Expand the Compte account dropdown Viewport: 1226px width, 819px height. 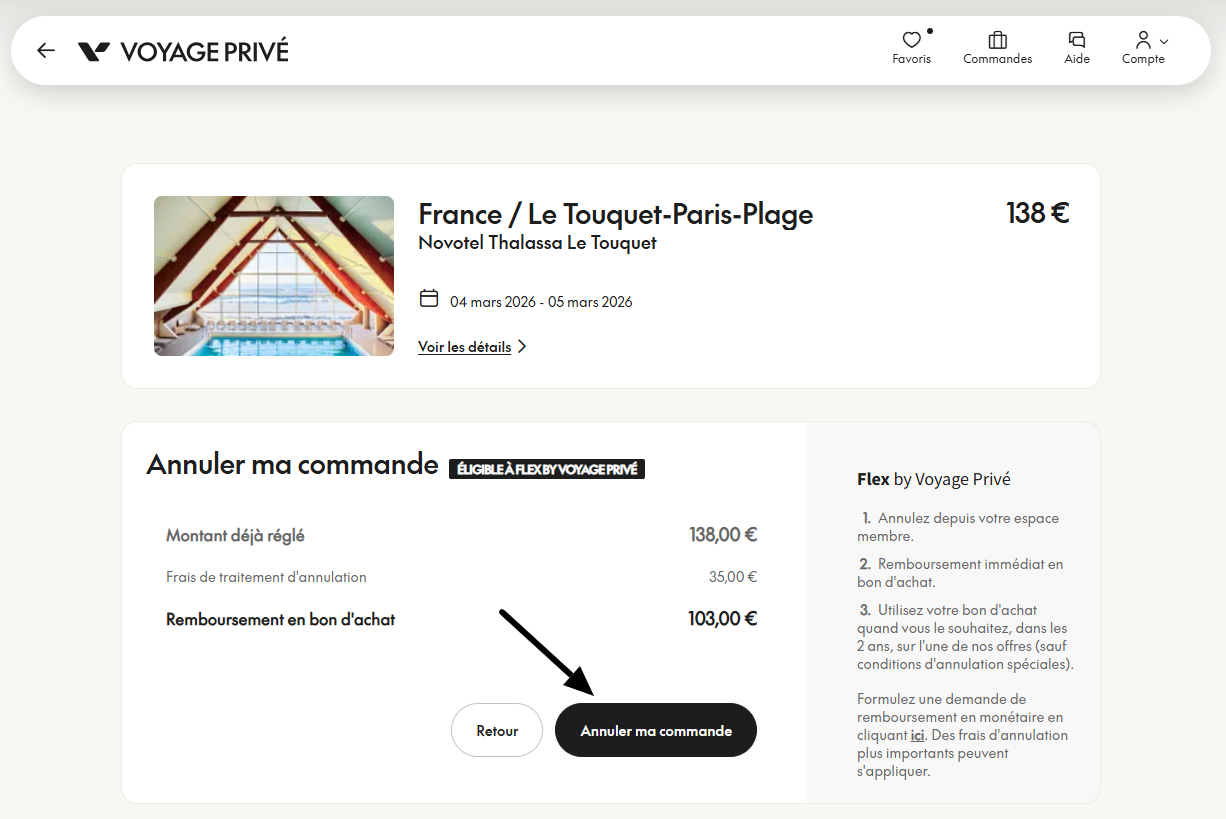1143,48
